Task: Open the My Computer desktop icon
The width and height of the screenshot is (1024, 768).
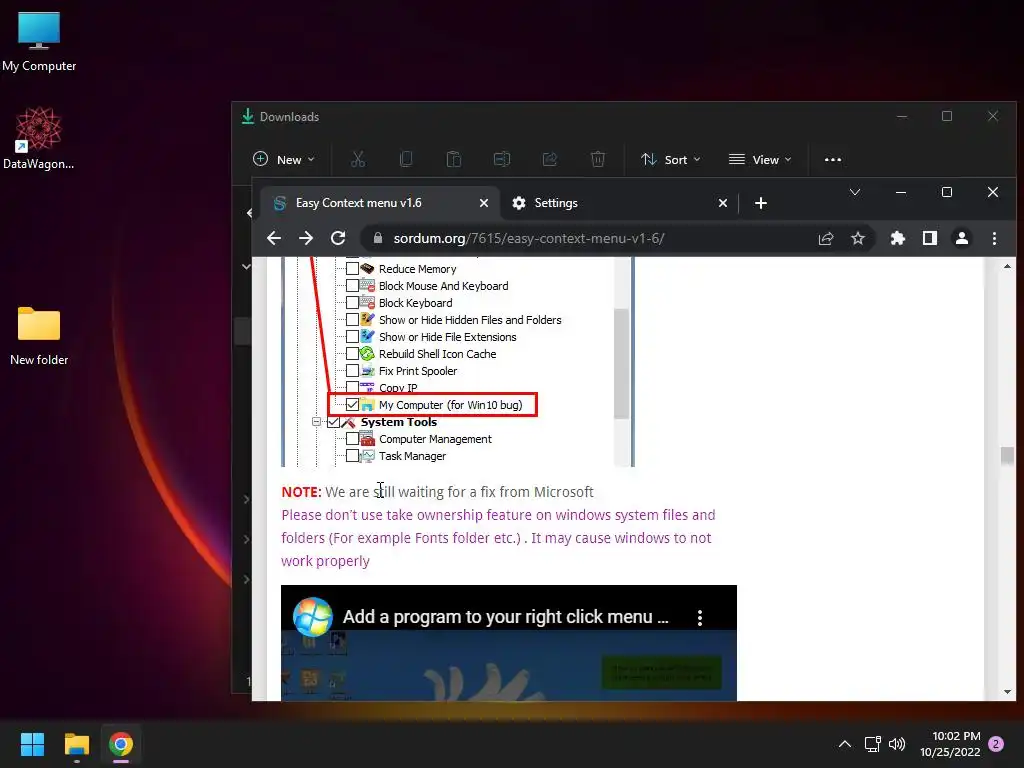Action: click(x=39, y=42)
